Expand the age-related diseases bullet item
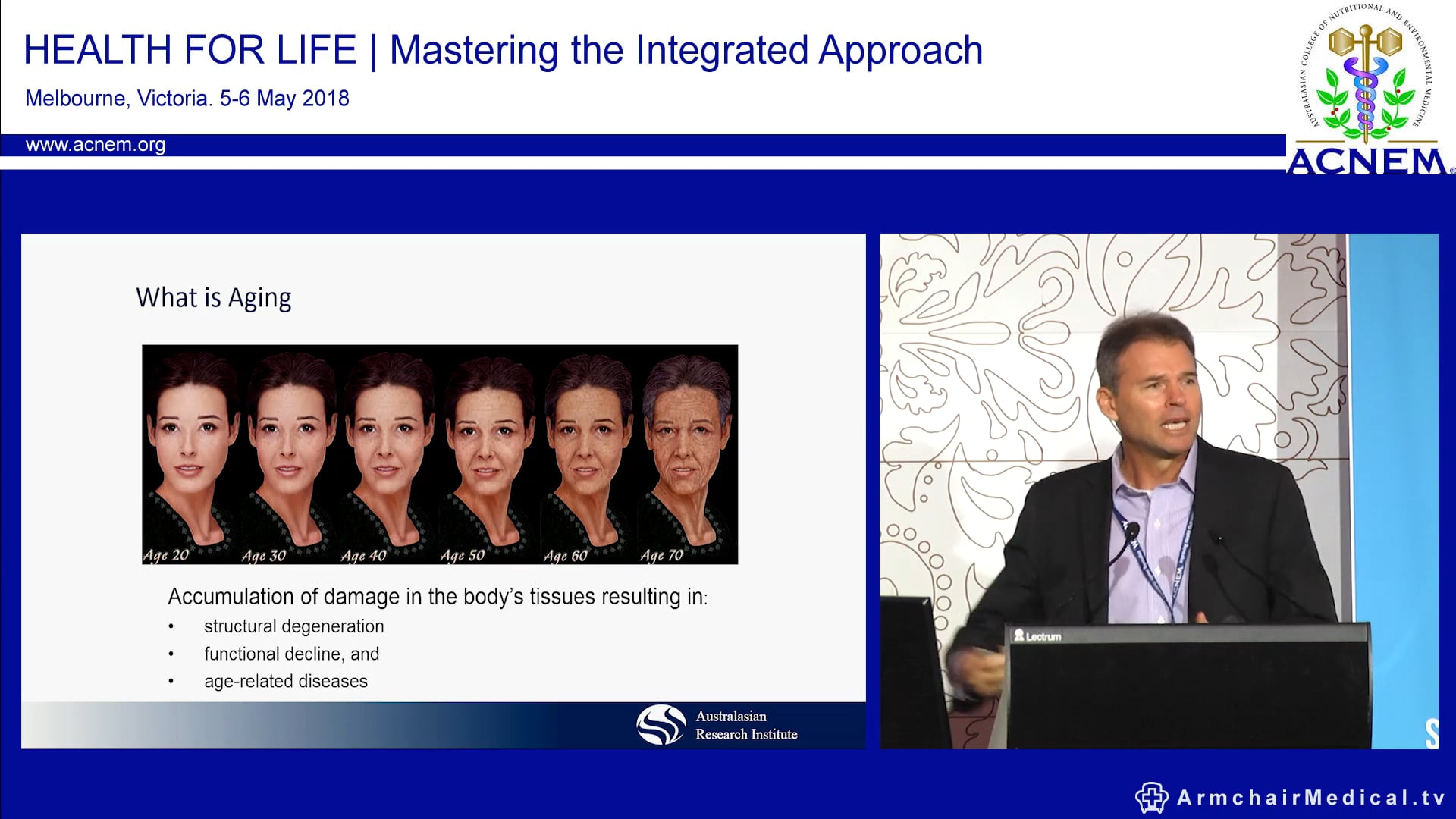Viewport: 1456px width, 819px height. [x=286, y=681]
